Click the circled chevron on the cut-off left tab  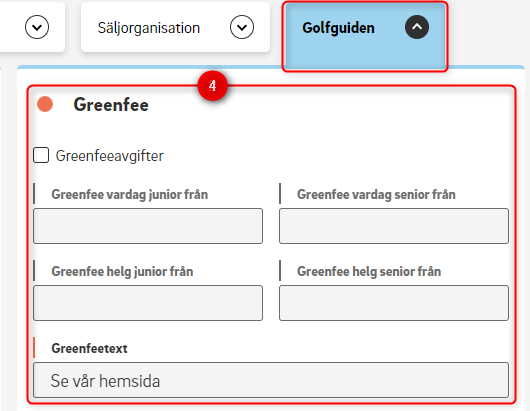click(x=37, y=27)
